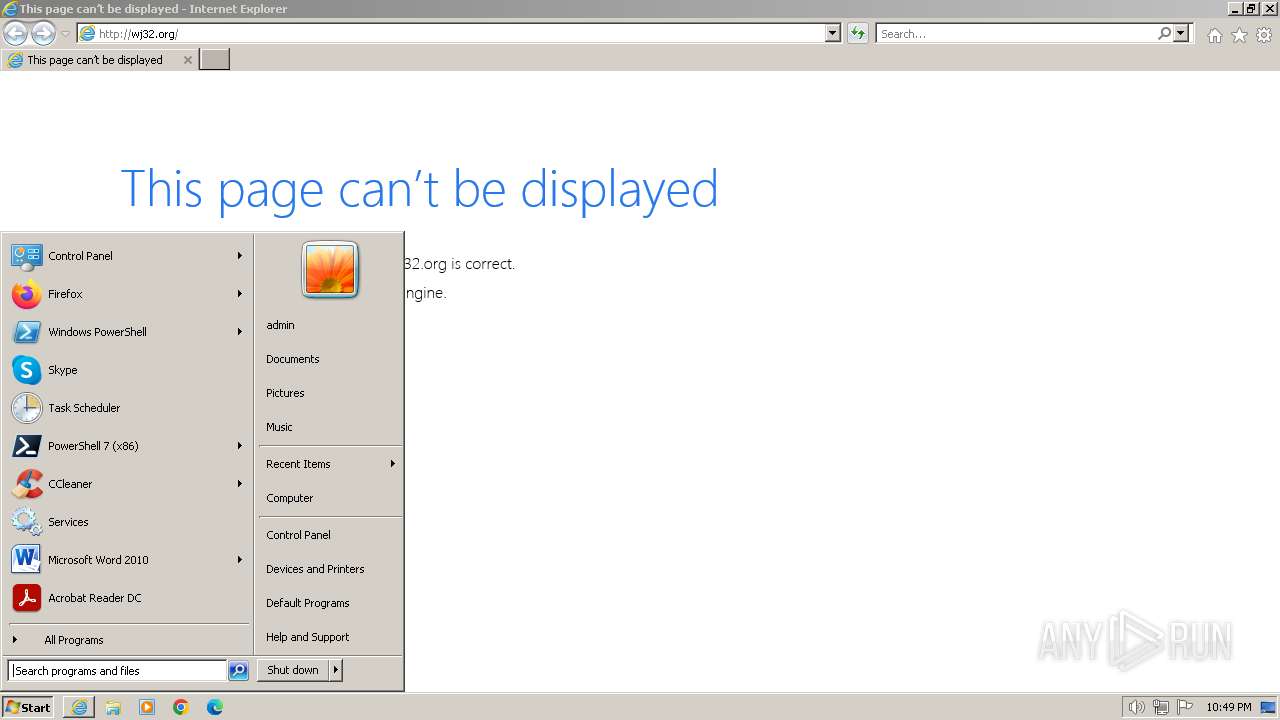This screenshot has height=720, width=1280.
Task: Open Devices and Printers
Action: pyautogui.click(x=330, y=569)
